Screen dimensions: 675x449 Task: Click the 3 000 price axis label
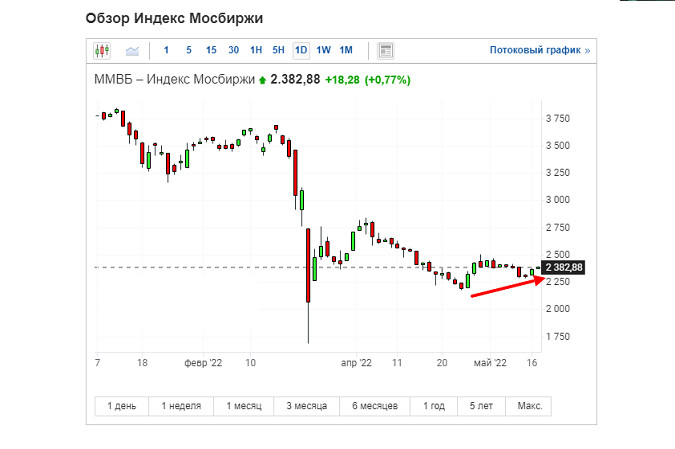(x=557, y=200)
